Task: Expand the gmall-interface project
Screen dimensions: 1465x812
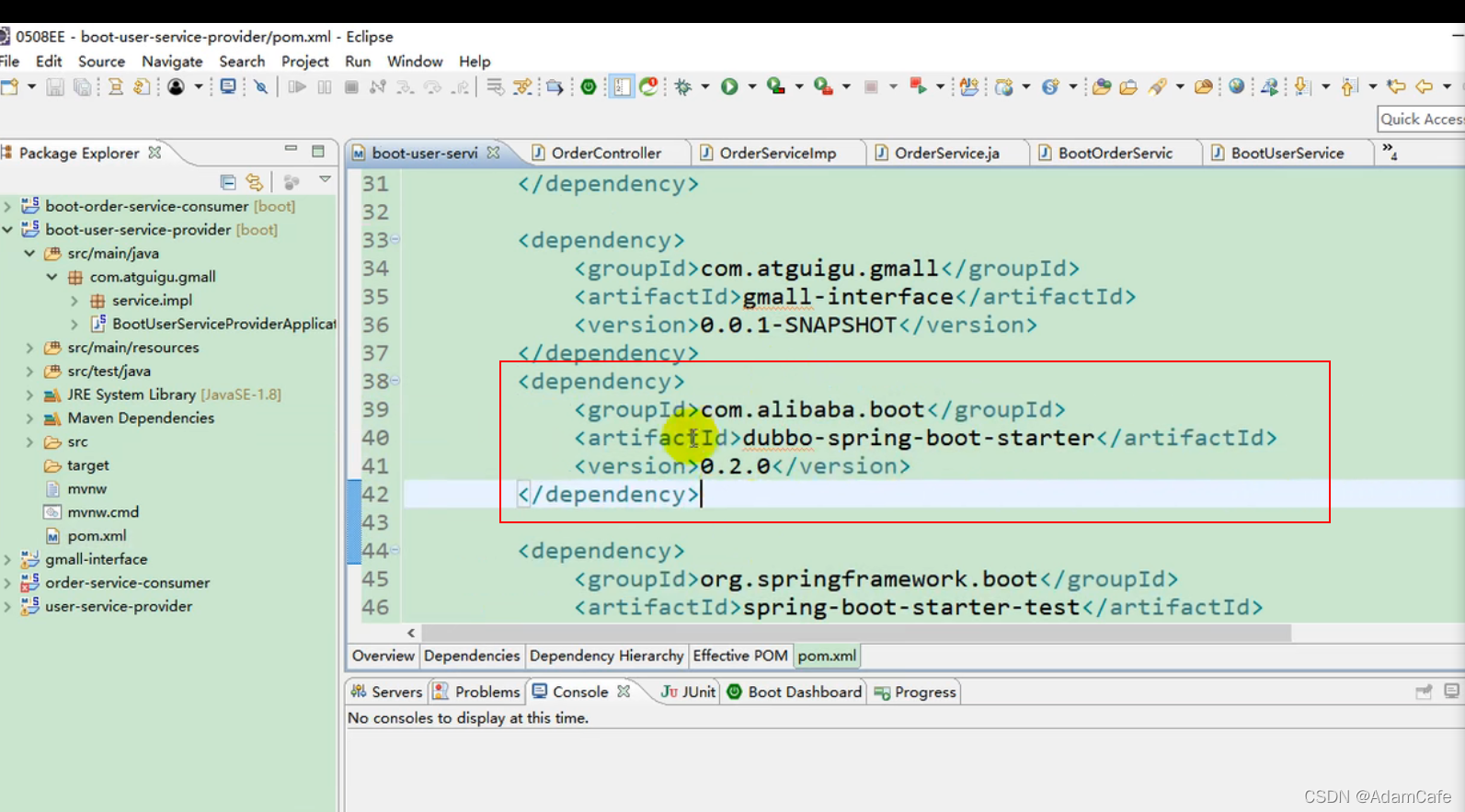Action: pyautogui.click(x=7, y=559)
